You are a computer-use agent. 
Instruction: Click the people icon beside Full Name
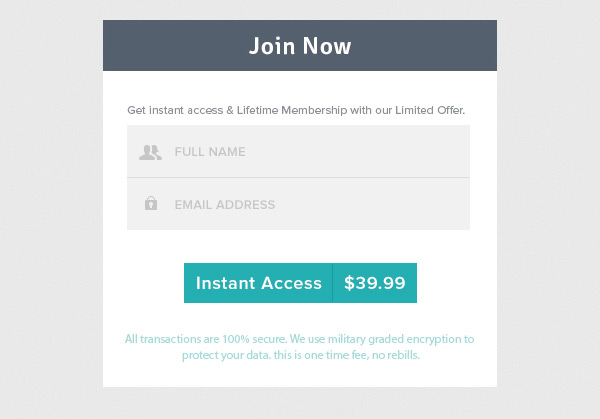pos(150,152)
